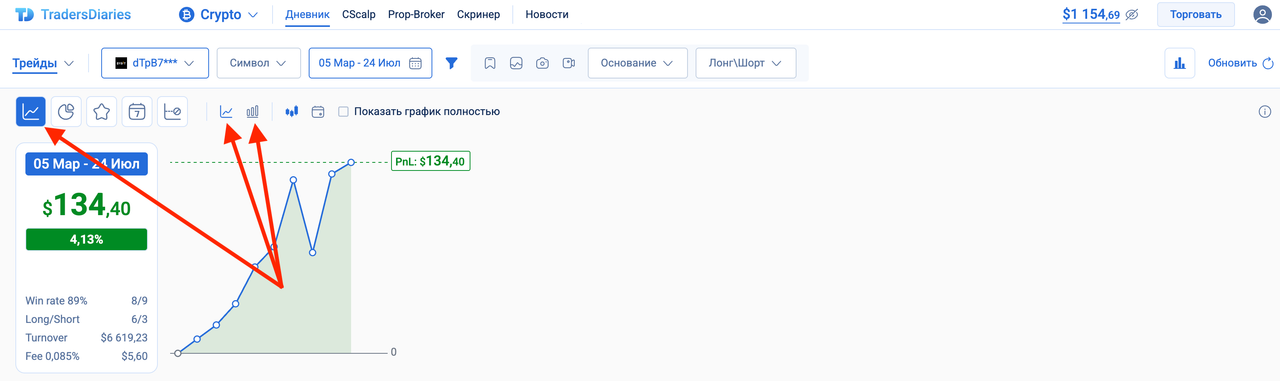Click the Торговать button

click(x=1196, y=15)
